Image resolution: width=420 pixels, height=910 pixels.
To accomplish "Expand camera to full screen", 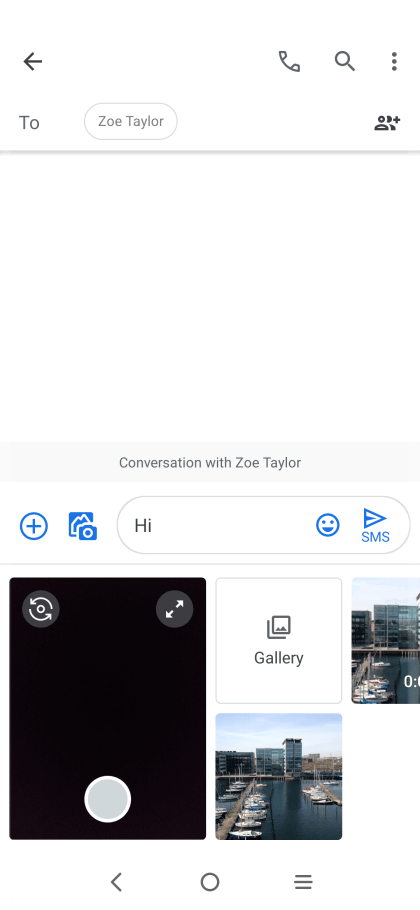I will [175, 609].
